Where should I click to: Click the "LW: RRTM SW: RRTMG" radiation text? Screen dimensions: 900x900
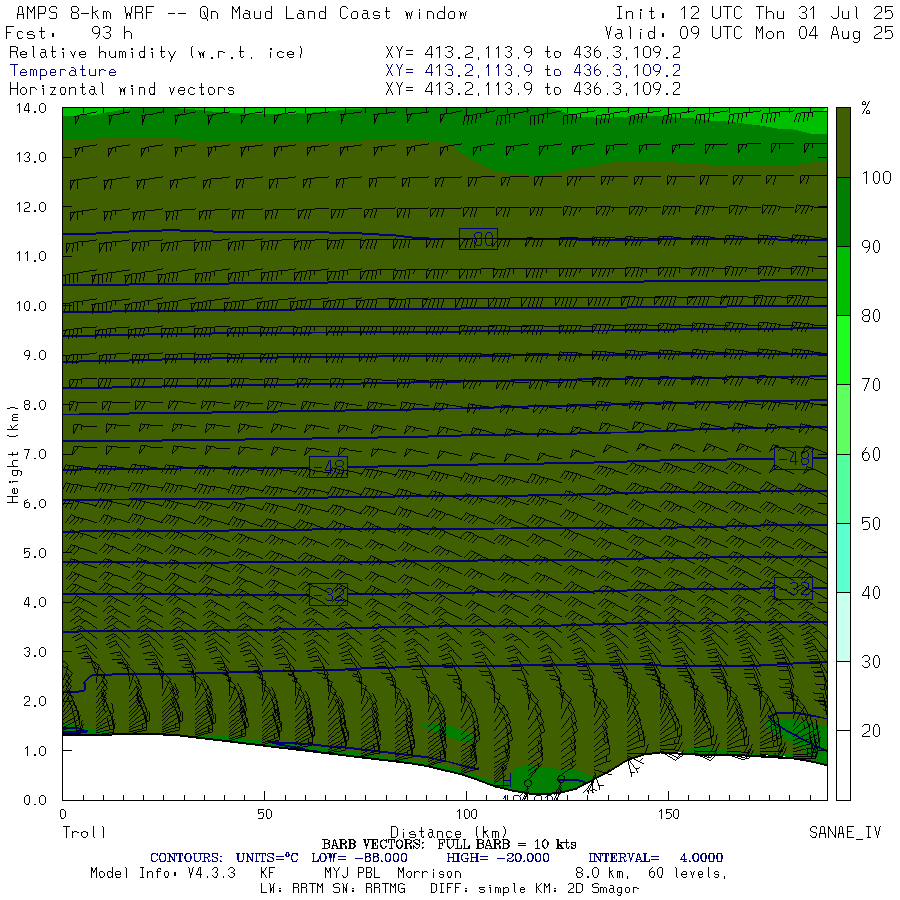[x=333, y=889]
